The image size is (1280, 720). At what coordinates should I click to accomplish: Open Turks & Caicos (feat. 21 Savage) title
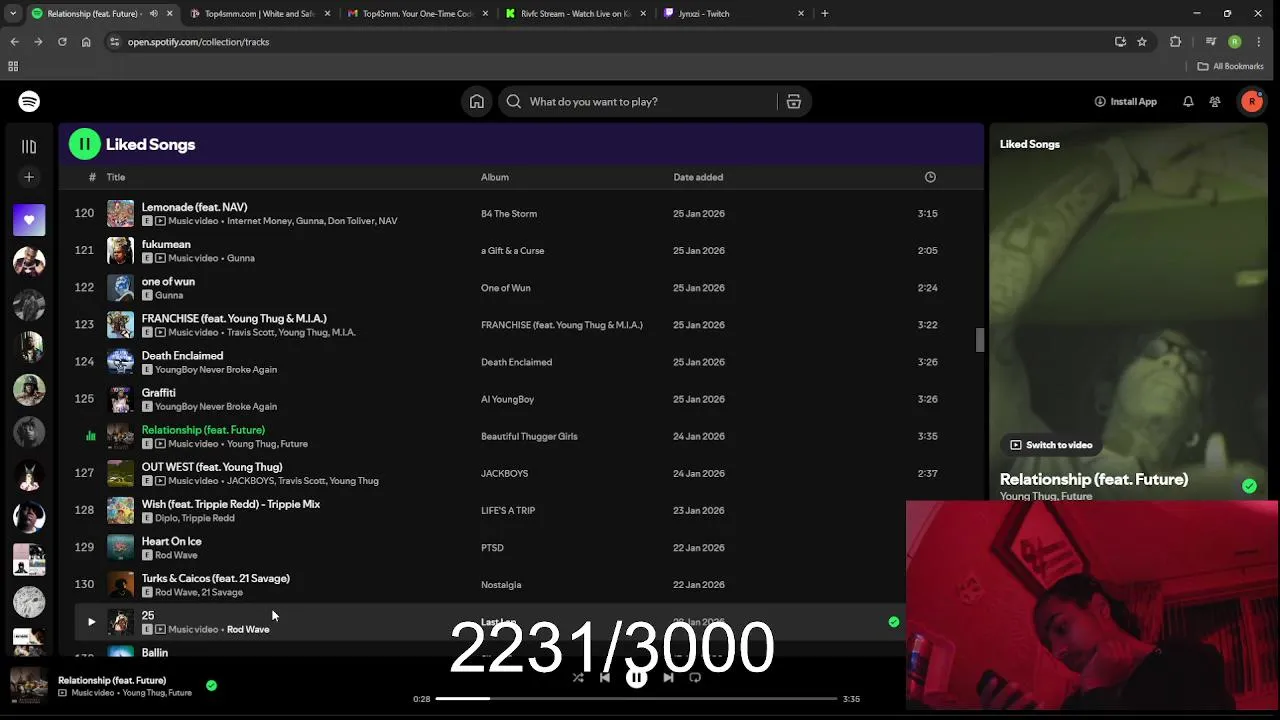click(x=216, y=578)
